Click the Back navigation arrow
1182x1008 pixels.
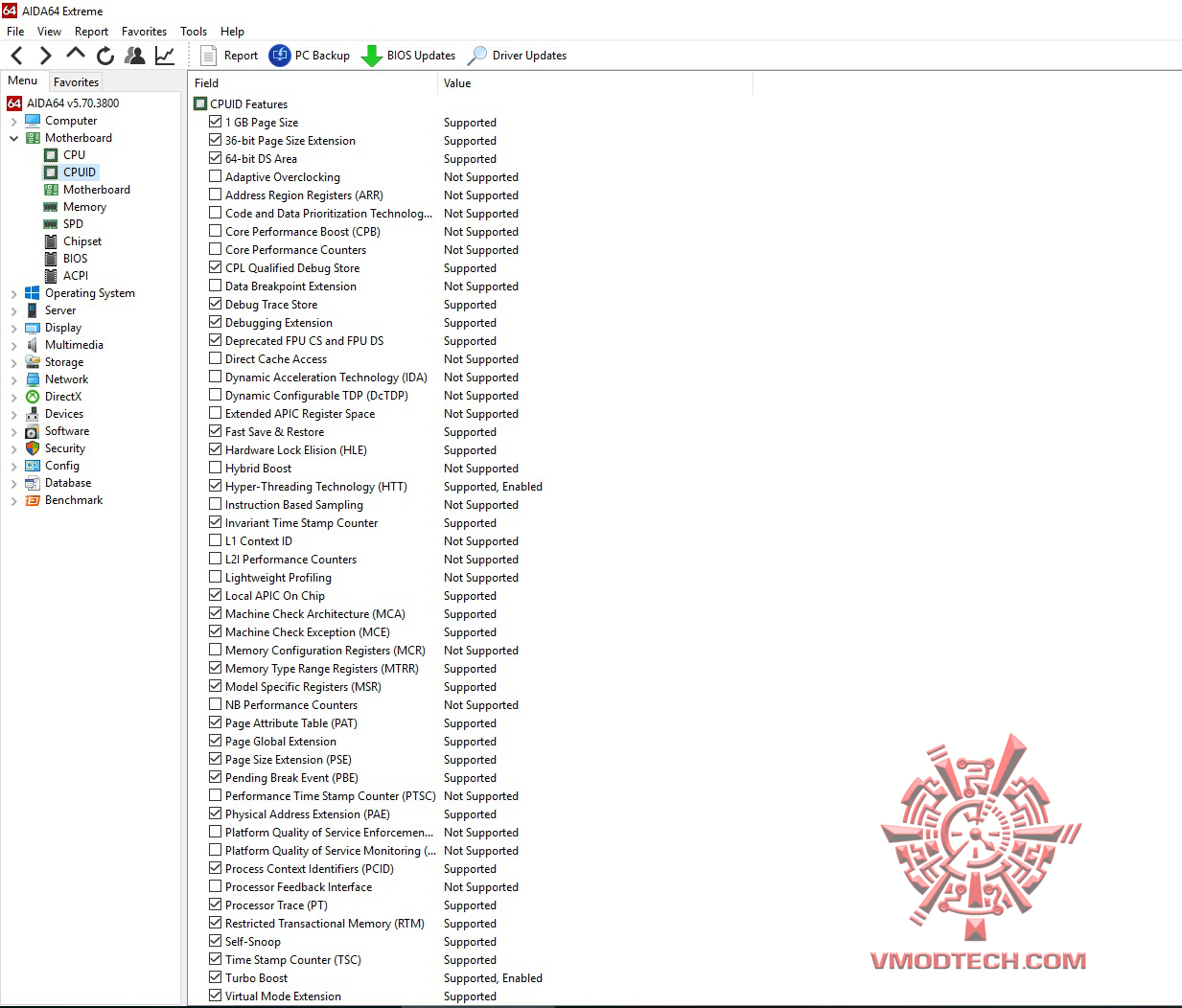[x=16, y=56]
